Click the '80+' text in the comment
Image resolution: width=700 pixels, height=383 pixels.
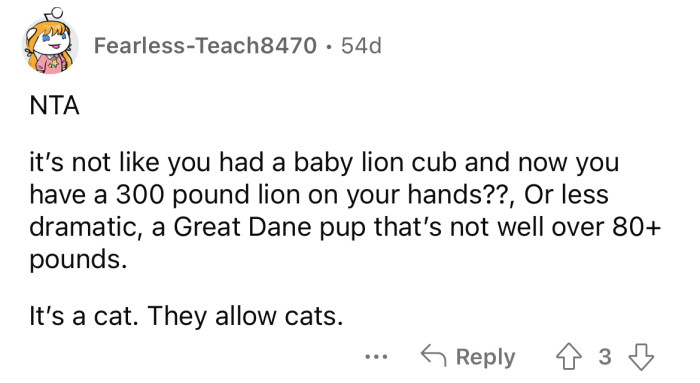pos(636,227)
